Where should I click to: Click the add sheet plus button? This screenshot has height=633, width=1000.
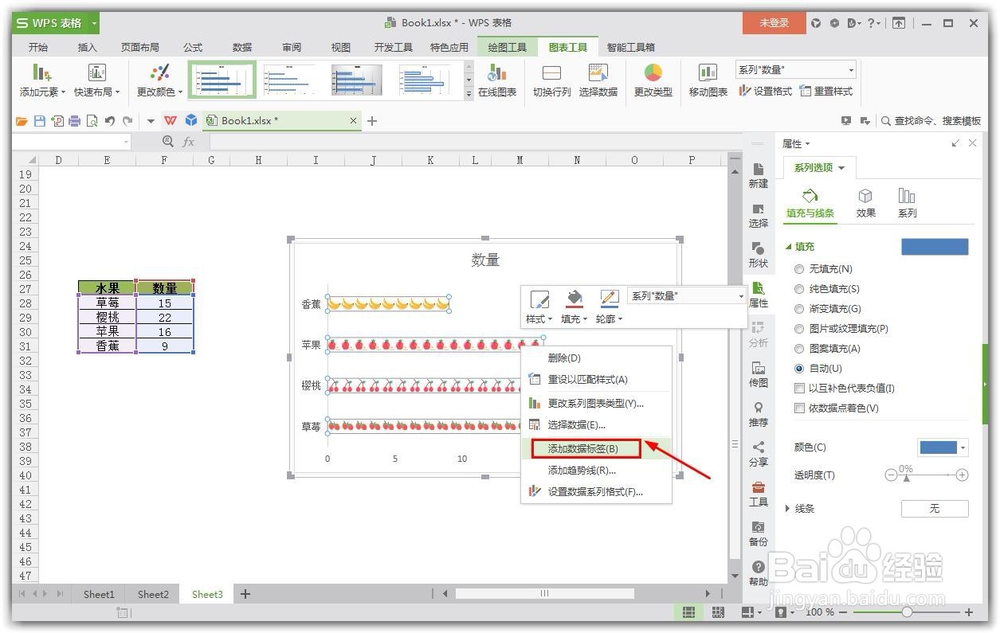coord(245,594)
